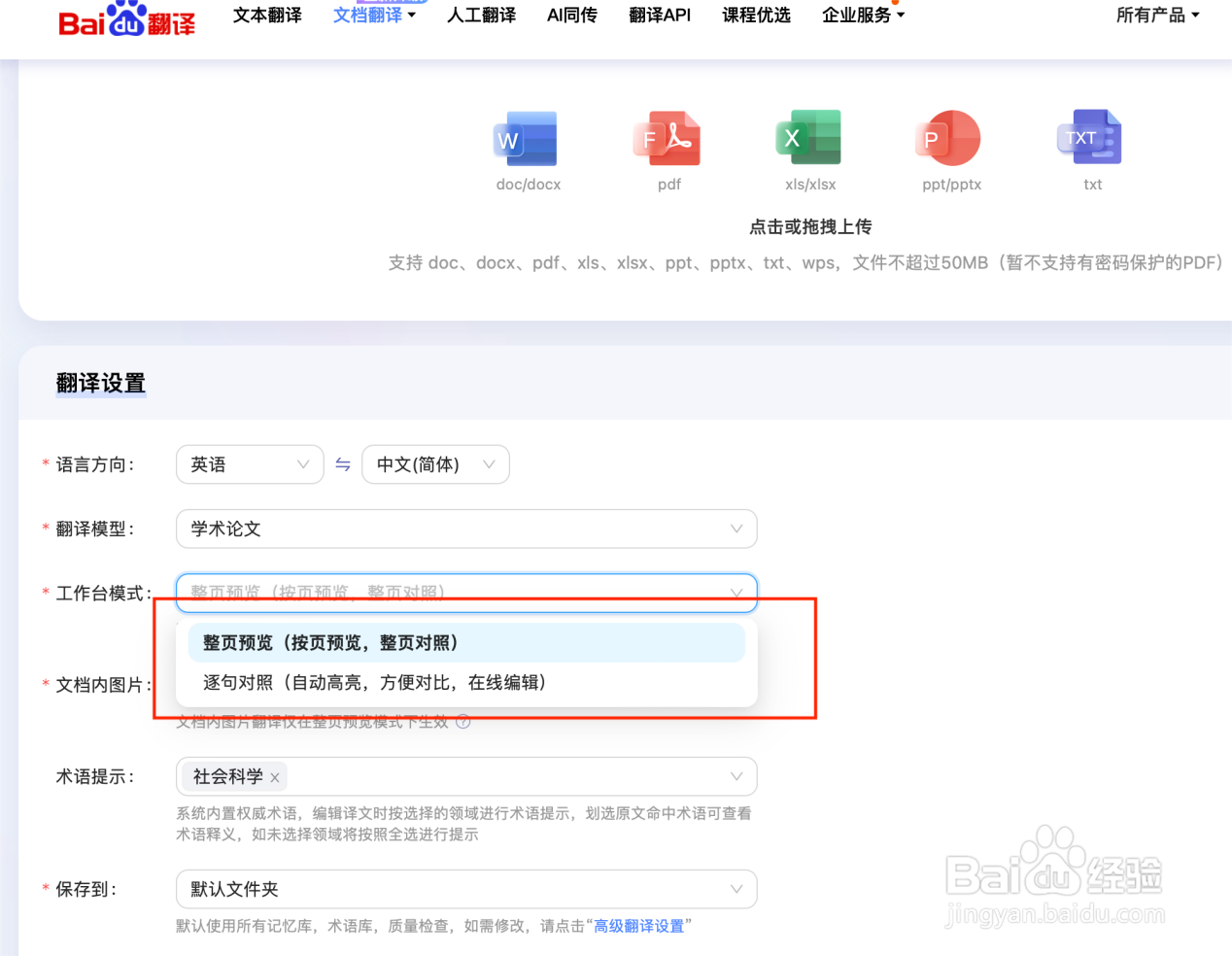
Task: Click the pdf file type icon
Action: tap(668, 138)
